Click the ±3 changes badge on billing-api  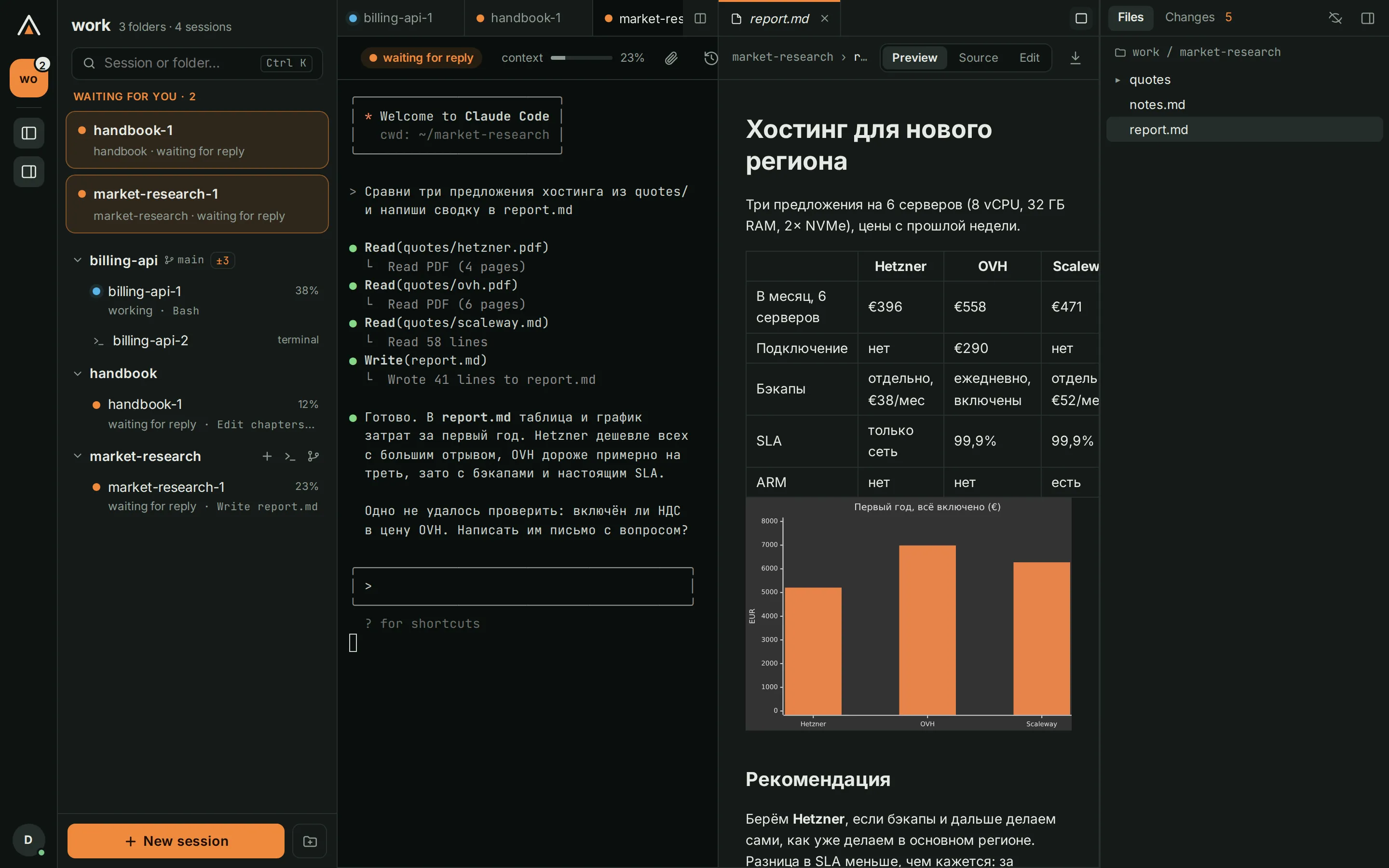[x=223, y=260]
